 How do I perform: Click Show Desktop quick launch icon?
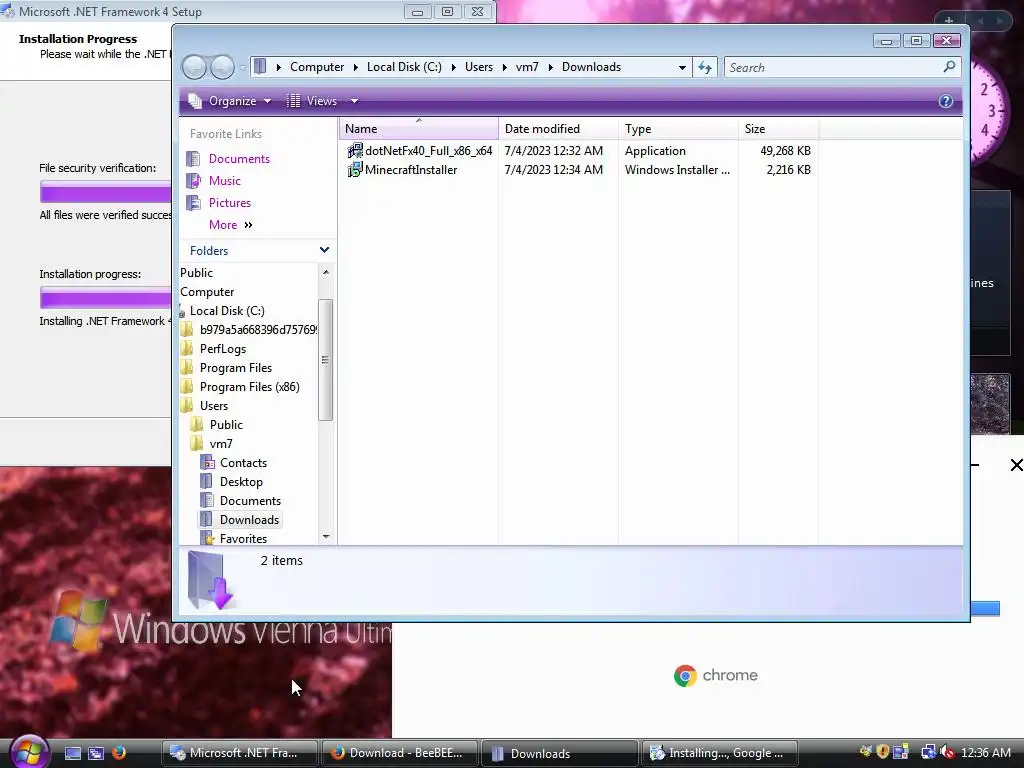tap(72, 753)
